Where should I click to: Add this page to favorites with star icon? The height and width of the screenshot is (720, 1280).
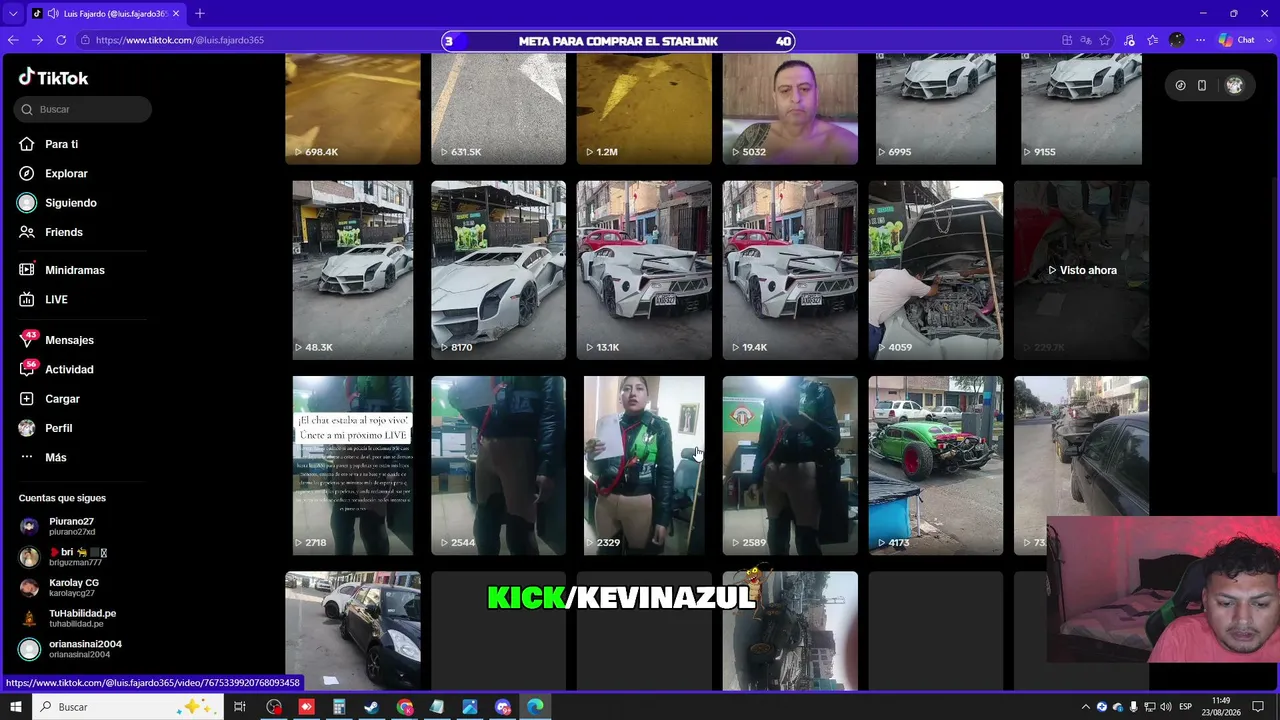1105,40
